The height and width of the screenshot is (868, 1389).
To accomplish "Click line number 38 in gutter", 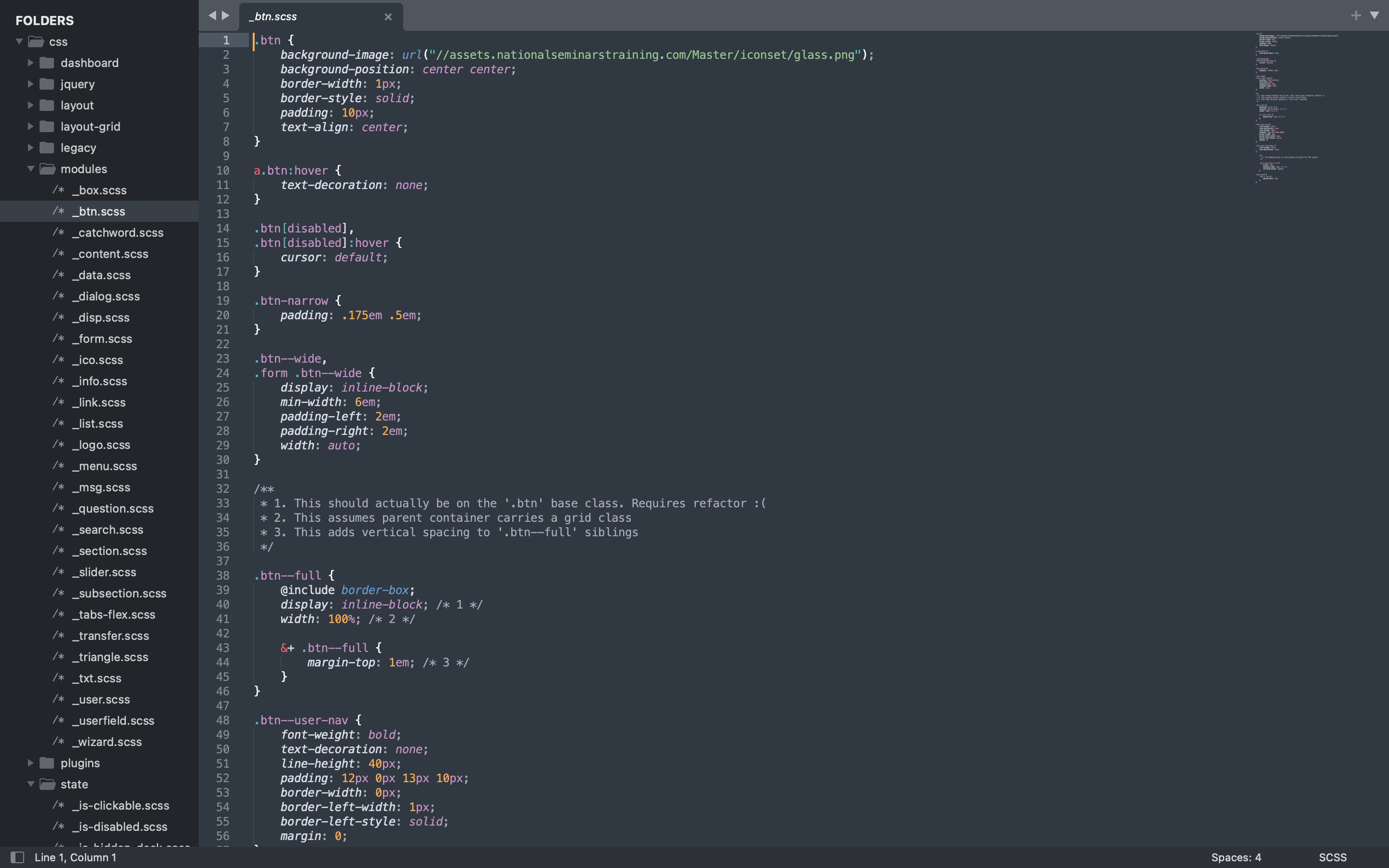I will [x=223, y=575].
